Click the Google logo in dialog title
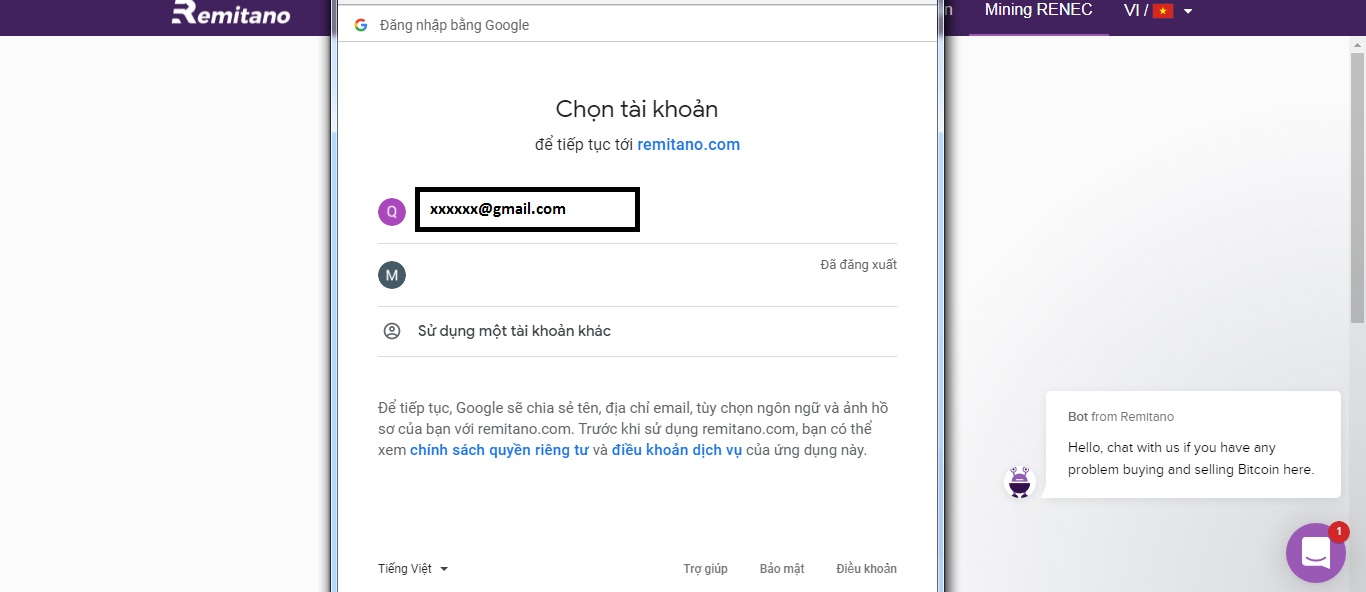 click(361, 25)
